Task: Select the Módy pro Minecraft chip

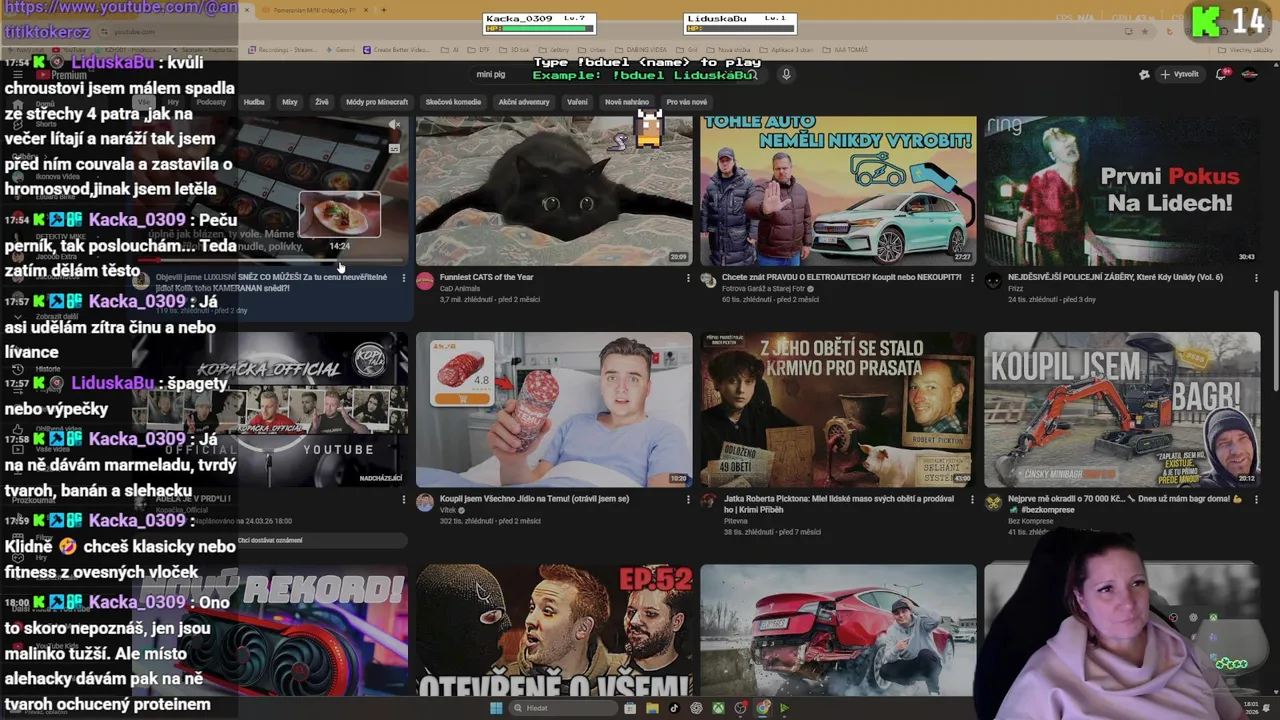Action: tap(377, 102)
